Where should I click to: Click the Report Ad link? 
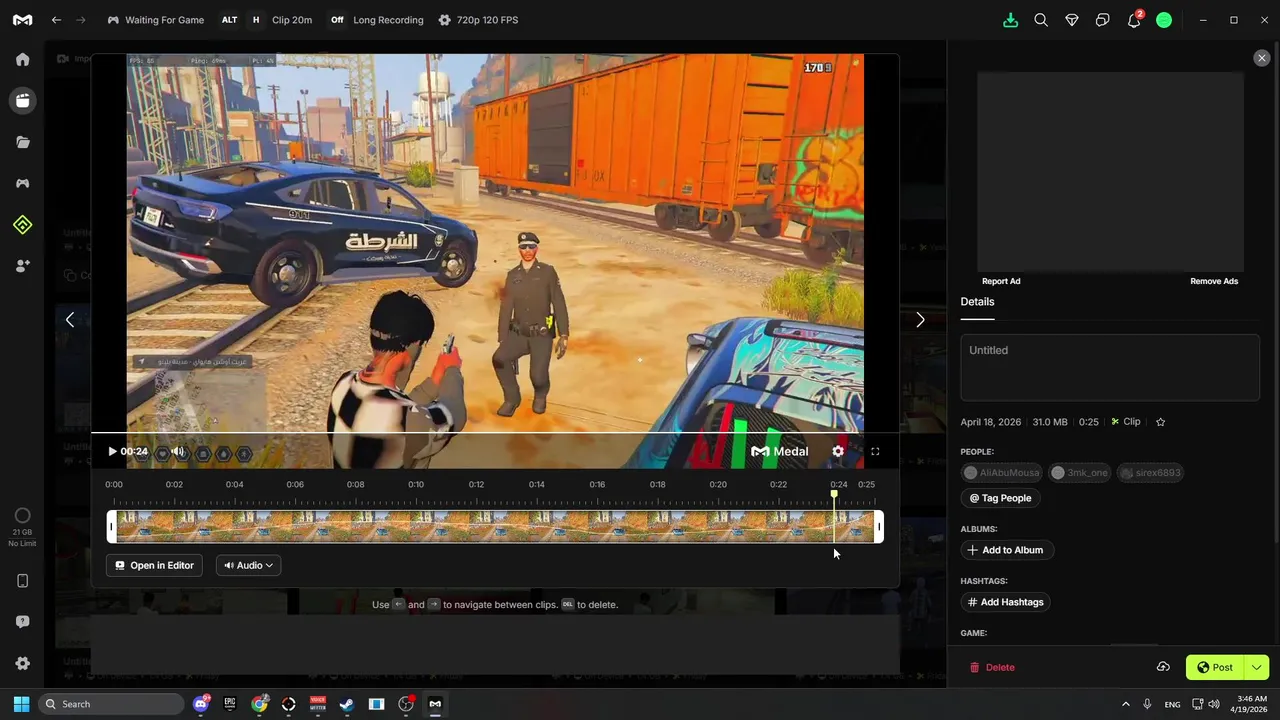tap(1001, 281)
